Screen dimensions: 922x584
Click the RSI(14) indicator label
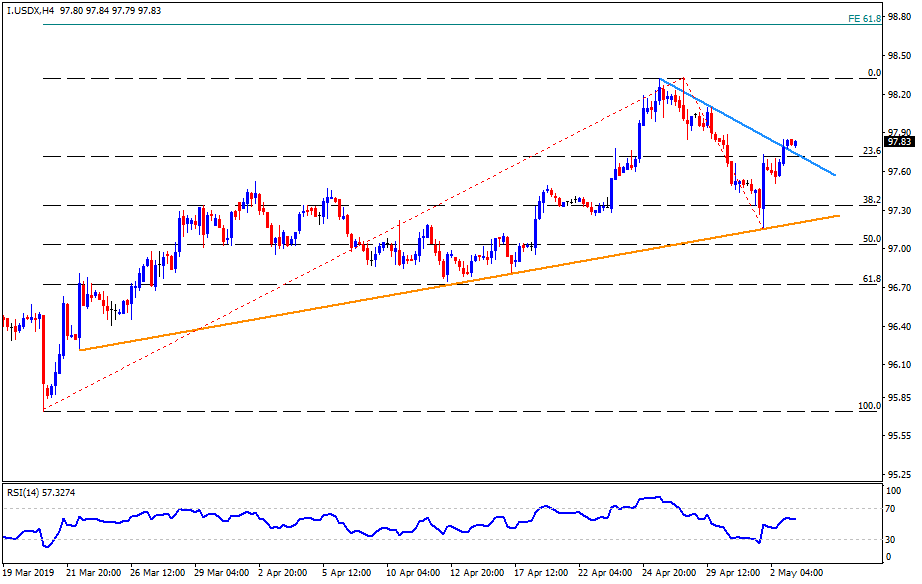coord(42,494)
